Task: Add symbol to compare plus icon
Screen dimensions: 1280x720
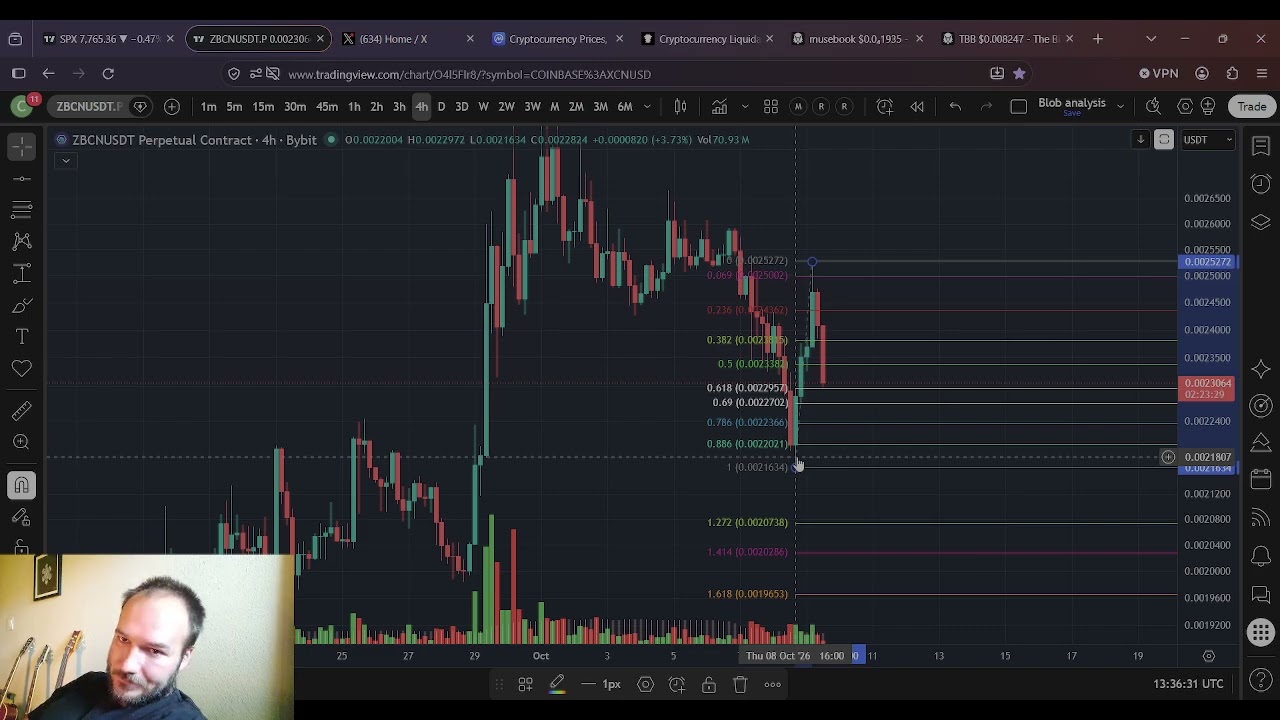Action: (x=172, y=106)
